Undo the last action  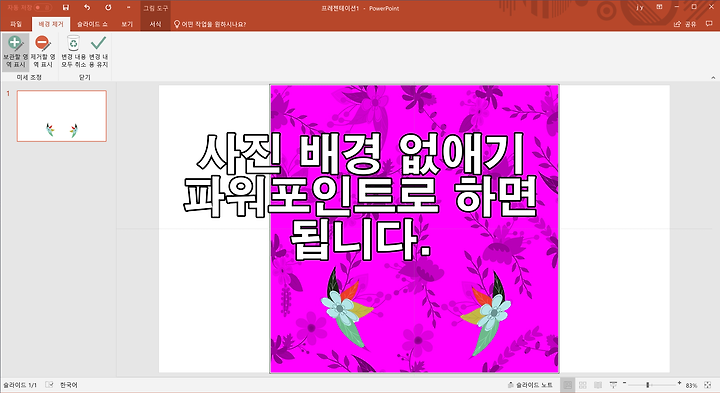coord(87,7)
